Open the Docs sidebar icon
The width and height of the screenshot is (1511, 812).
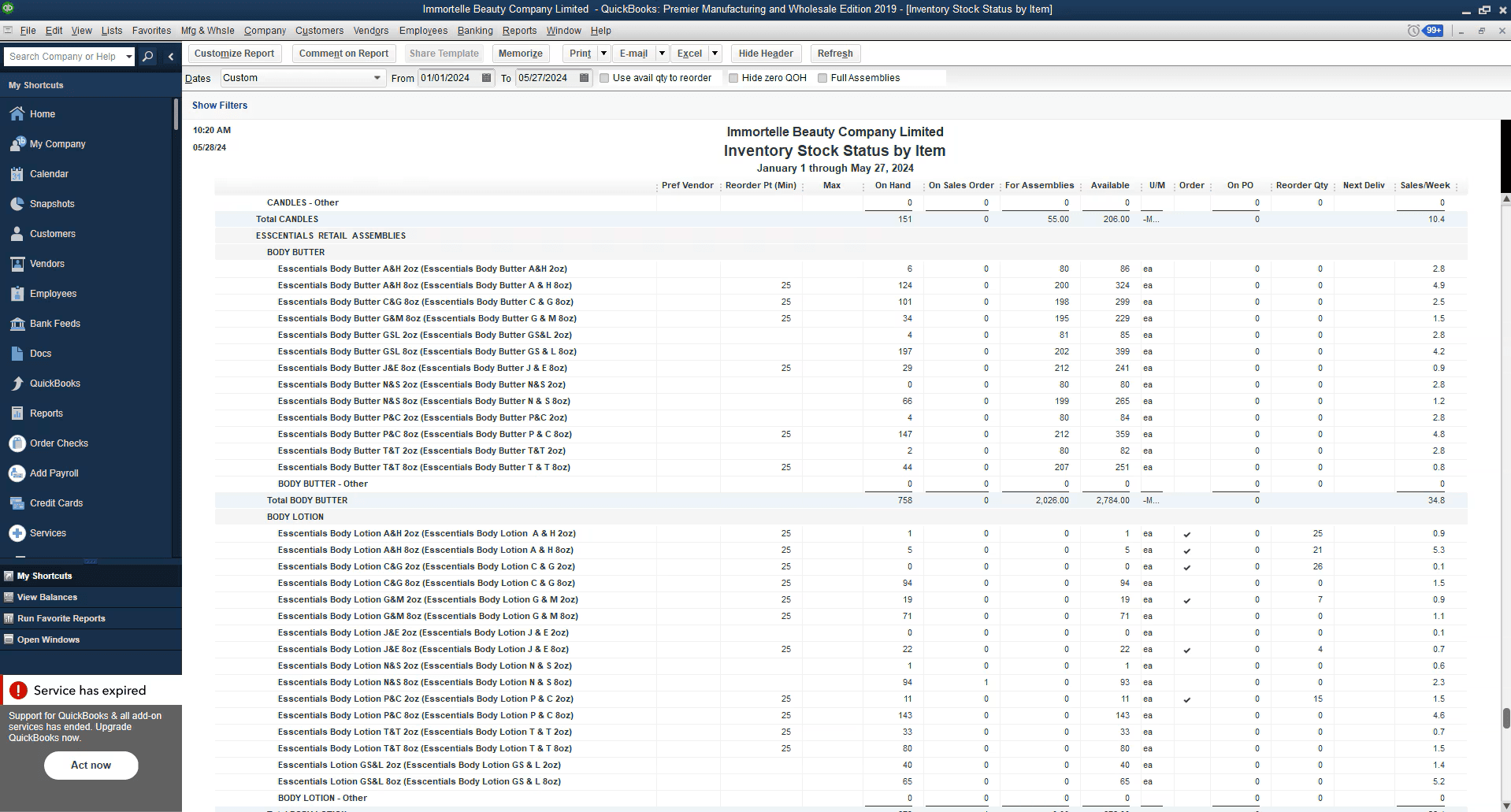(x=17, y=354)
